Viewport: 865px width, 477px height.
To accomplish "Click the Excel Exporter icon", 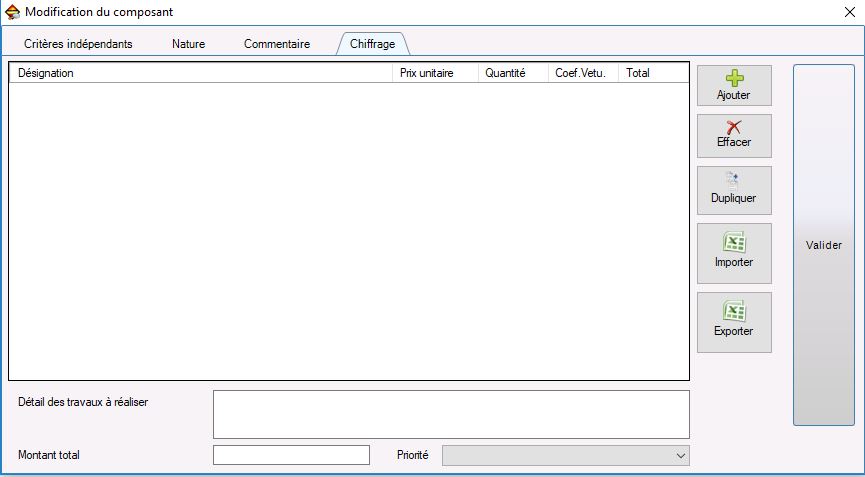I will pyautogui.click(x=734, y=312).
